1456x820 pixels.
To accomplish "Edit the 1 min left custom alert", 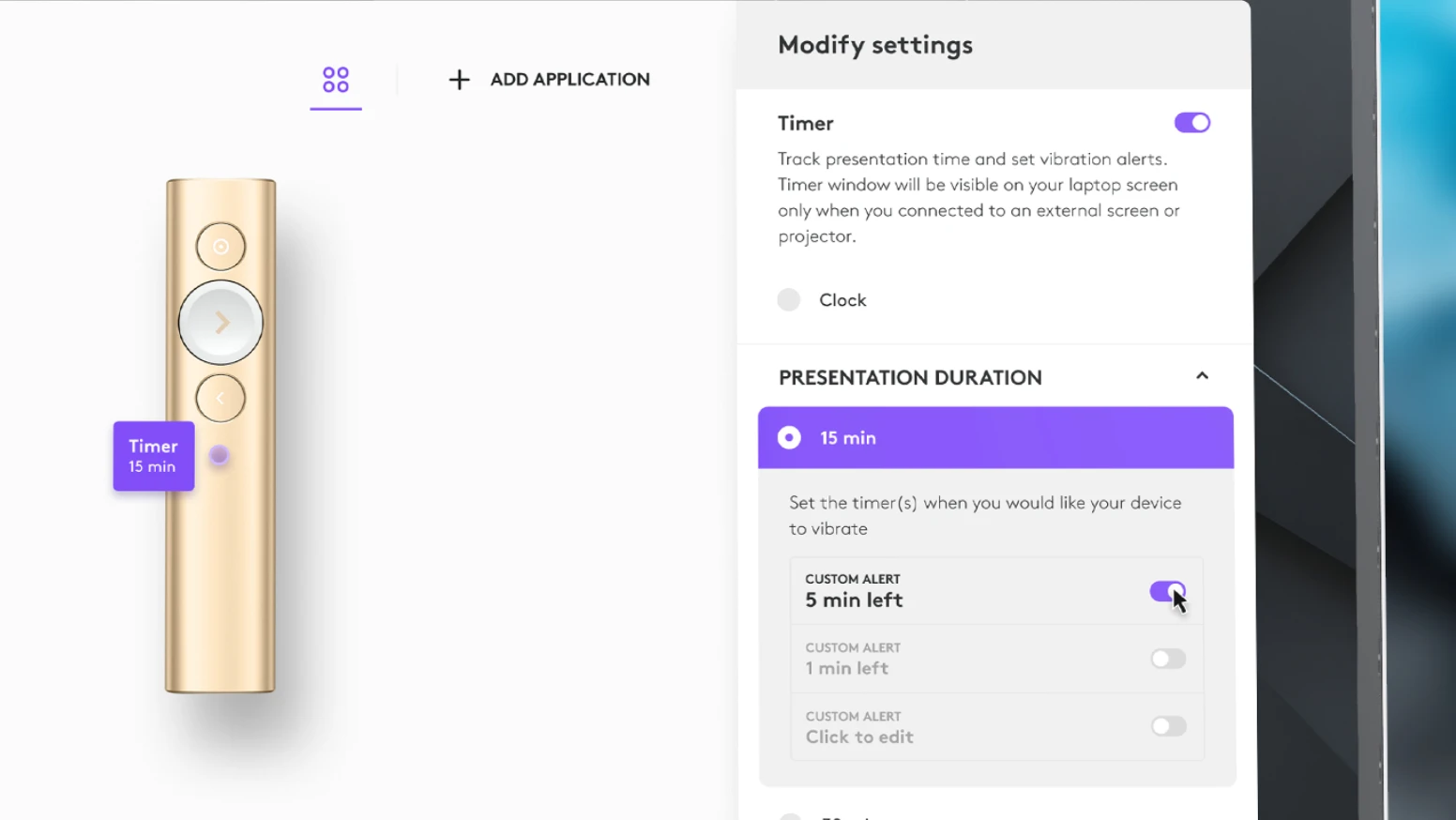I will 847,668.
